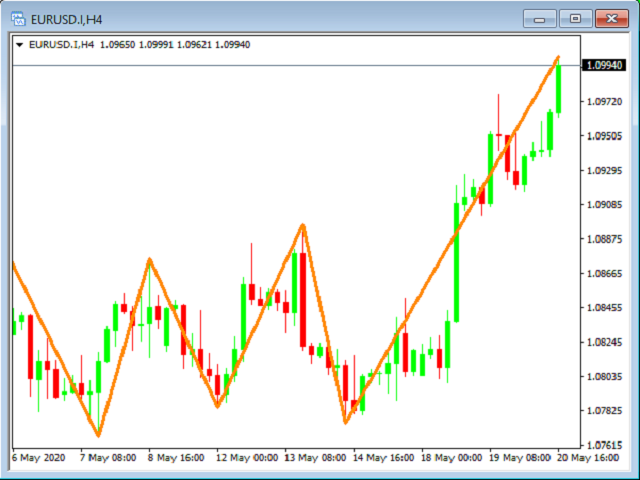Click the 18 May 00:00 time label
Image resolution: width=640 pixels, height=480 pixels.
pyautogui.click(x=451, y=458)
